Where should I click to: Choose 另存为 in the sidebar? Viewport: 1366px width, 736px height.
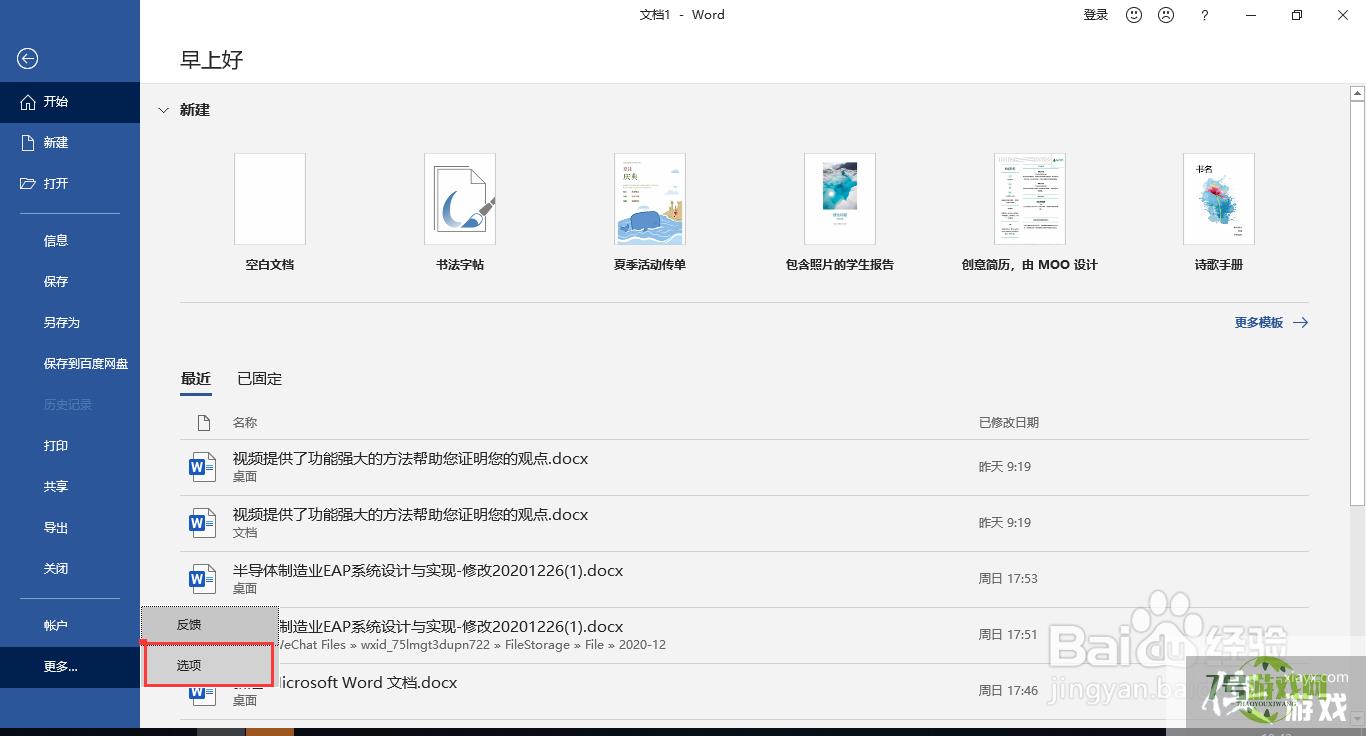(x=70, y=323)
